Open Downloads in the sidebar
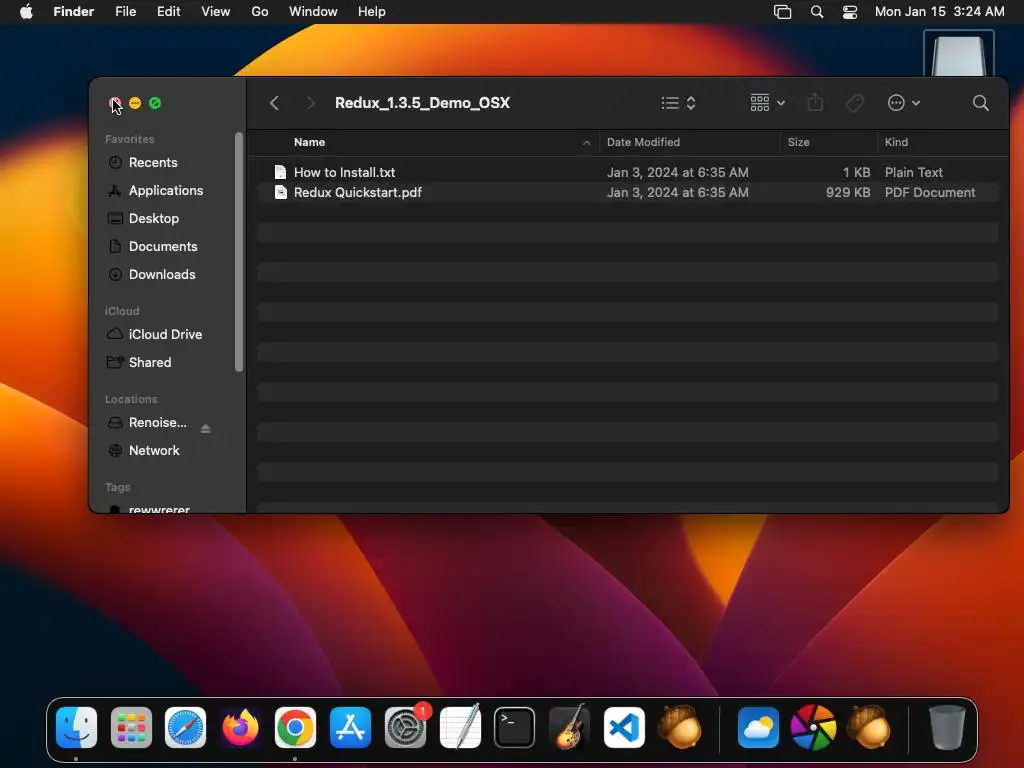This screenshot has height=768, width=1024. click(x=162, y=275)
